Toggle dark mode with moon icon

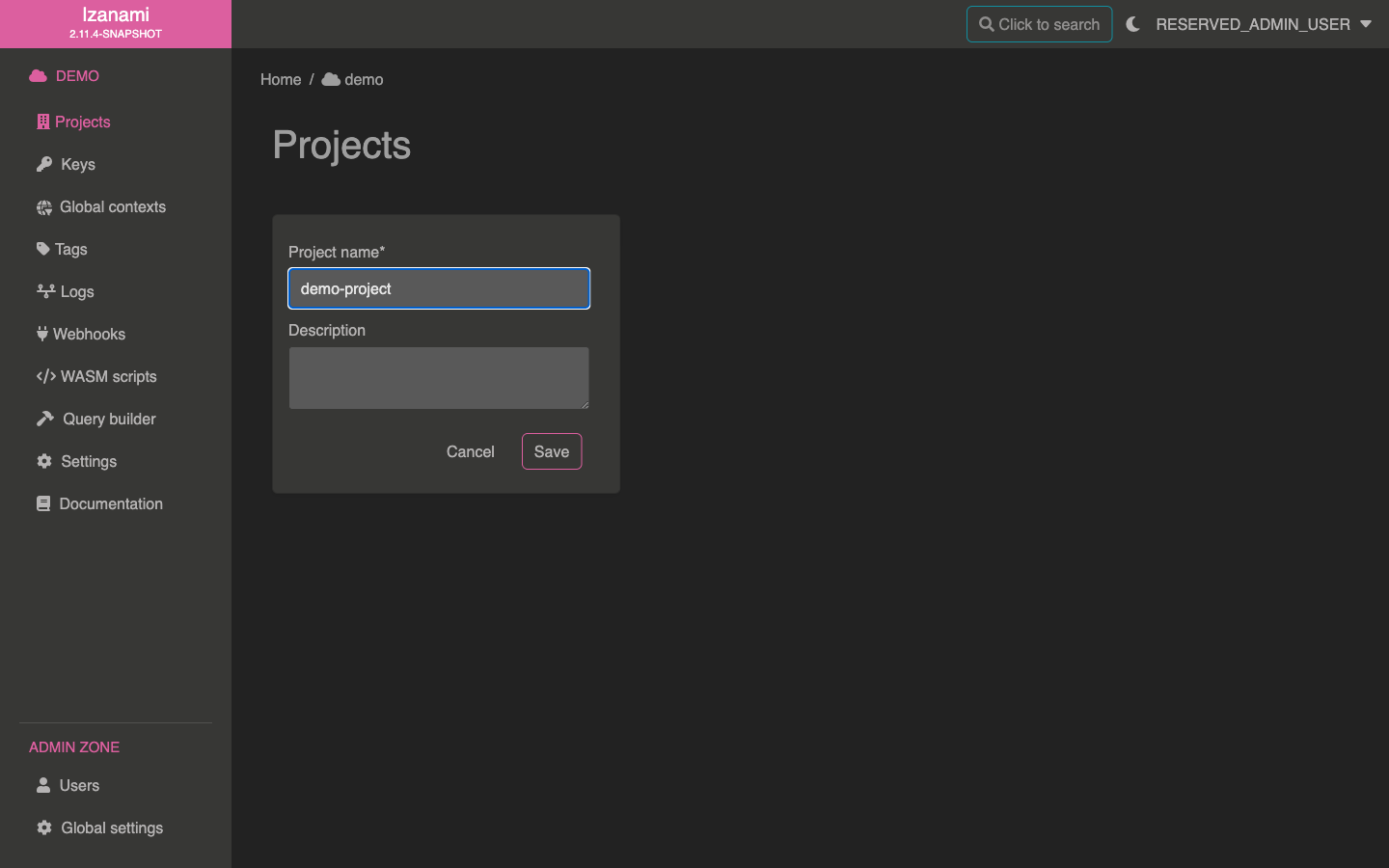(x=1133, y=24)
